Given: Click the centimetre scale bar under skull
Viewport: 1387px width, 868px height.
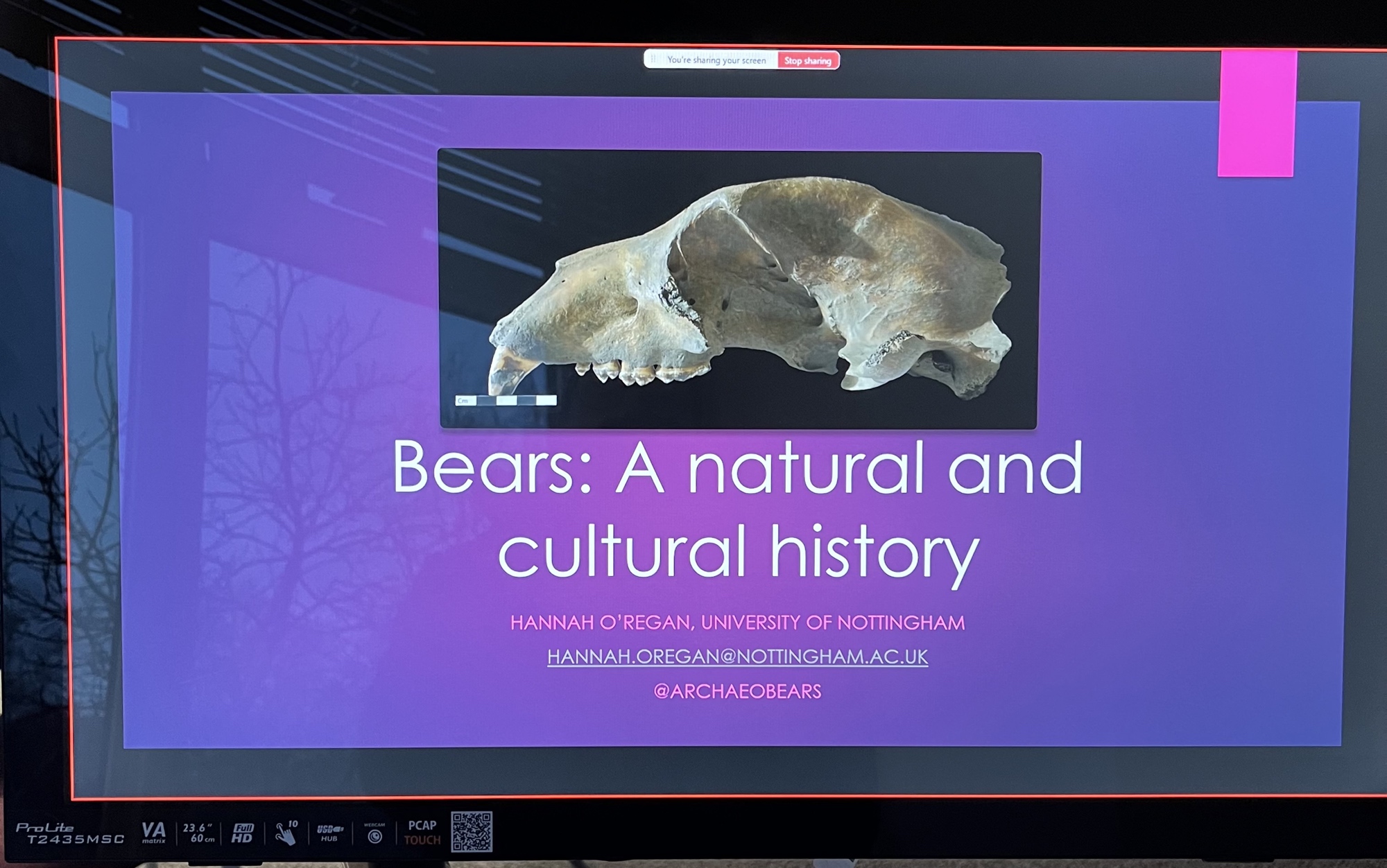Looking at the screenshot, I should click(x=506, y=400).
